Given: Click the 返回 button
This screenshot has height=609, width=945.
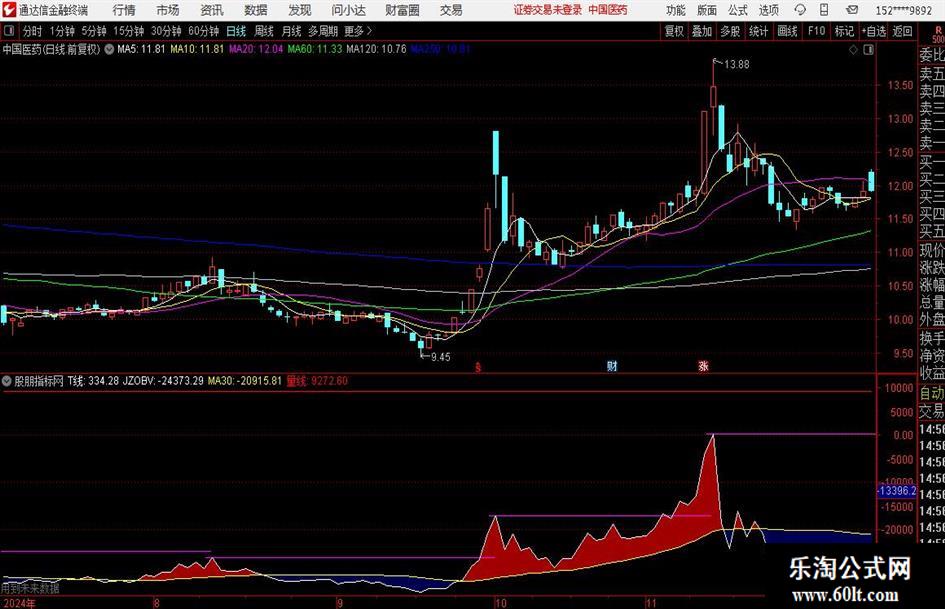Looking at the screenshot, I should 902,31.
